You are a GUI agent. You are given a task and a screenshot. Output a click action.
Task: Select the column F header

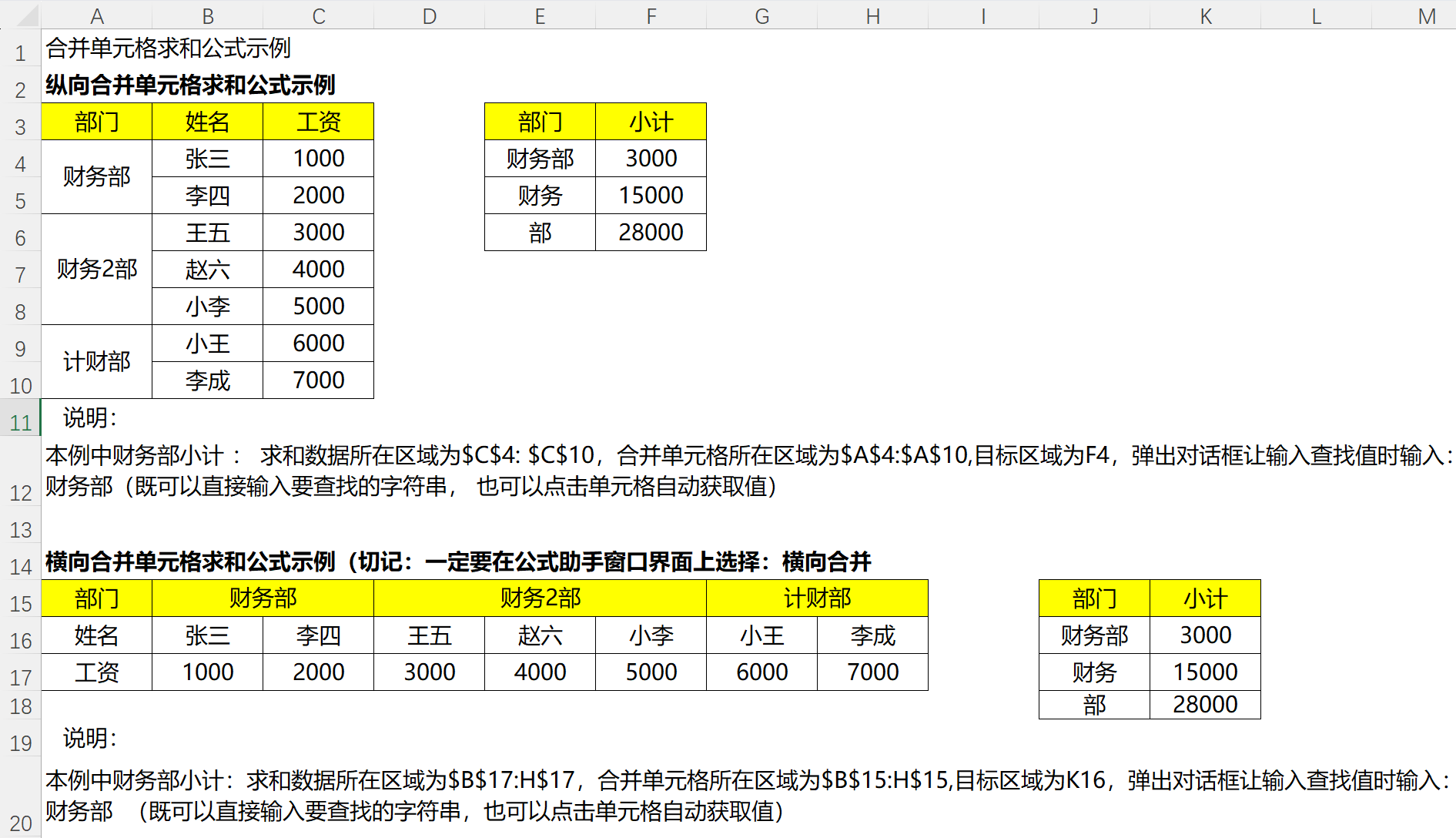(651, 15)
